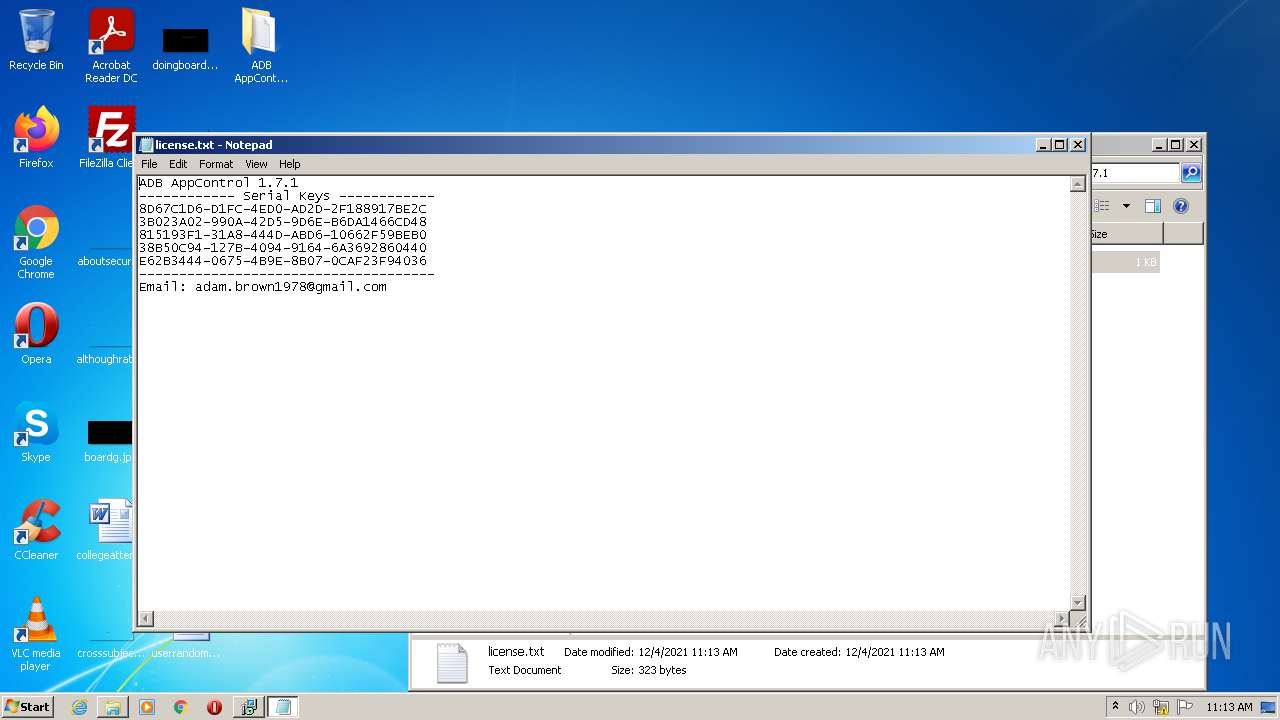Launch Firefox from the desktop
Image resolution: width=1280 pixels, height=720 pixels.
(36, 138)
